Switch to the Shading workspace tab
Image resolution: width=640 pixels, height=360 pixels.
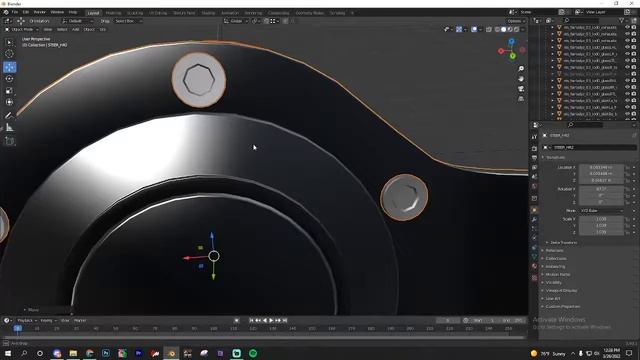click(208, 13)
